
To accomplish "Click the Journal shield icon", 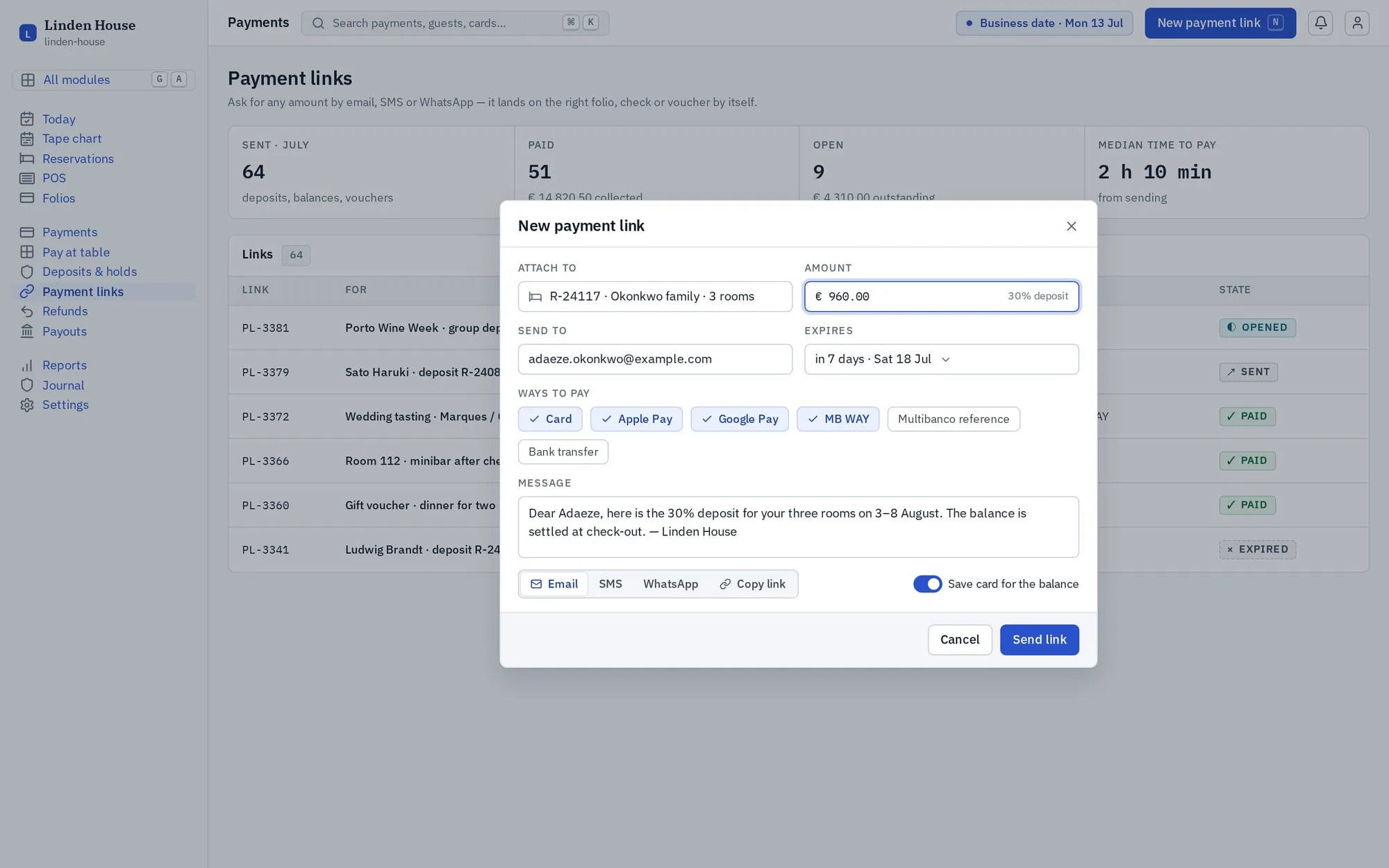I will click(27, 385).
